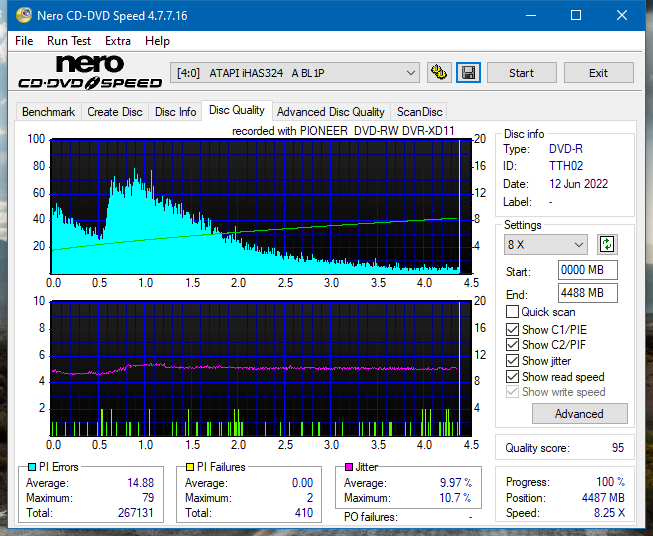Expand the ATAPI iHAS324 drive dropdown
653x536 pixels.
(294, 73)
